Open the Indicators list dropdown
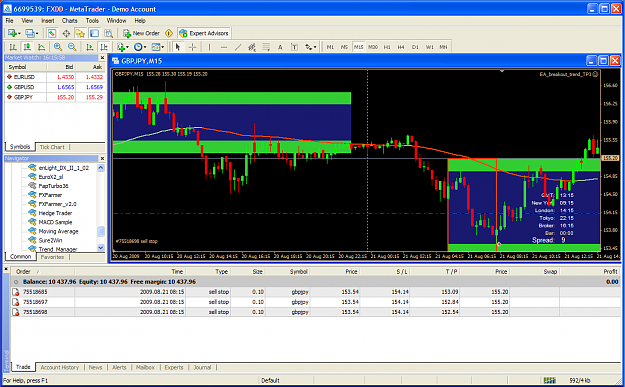Screen dimensions: 625x387 click(122, 47)
